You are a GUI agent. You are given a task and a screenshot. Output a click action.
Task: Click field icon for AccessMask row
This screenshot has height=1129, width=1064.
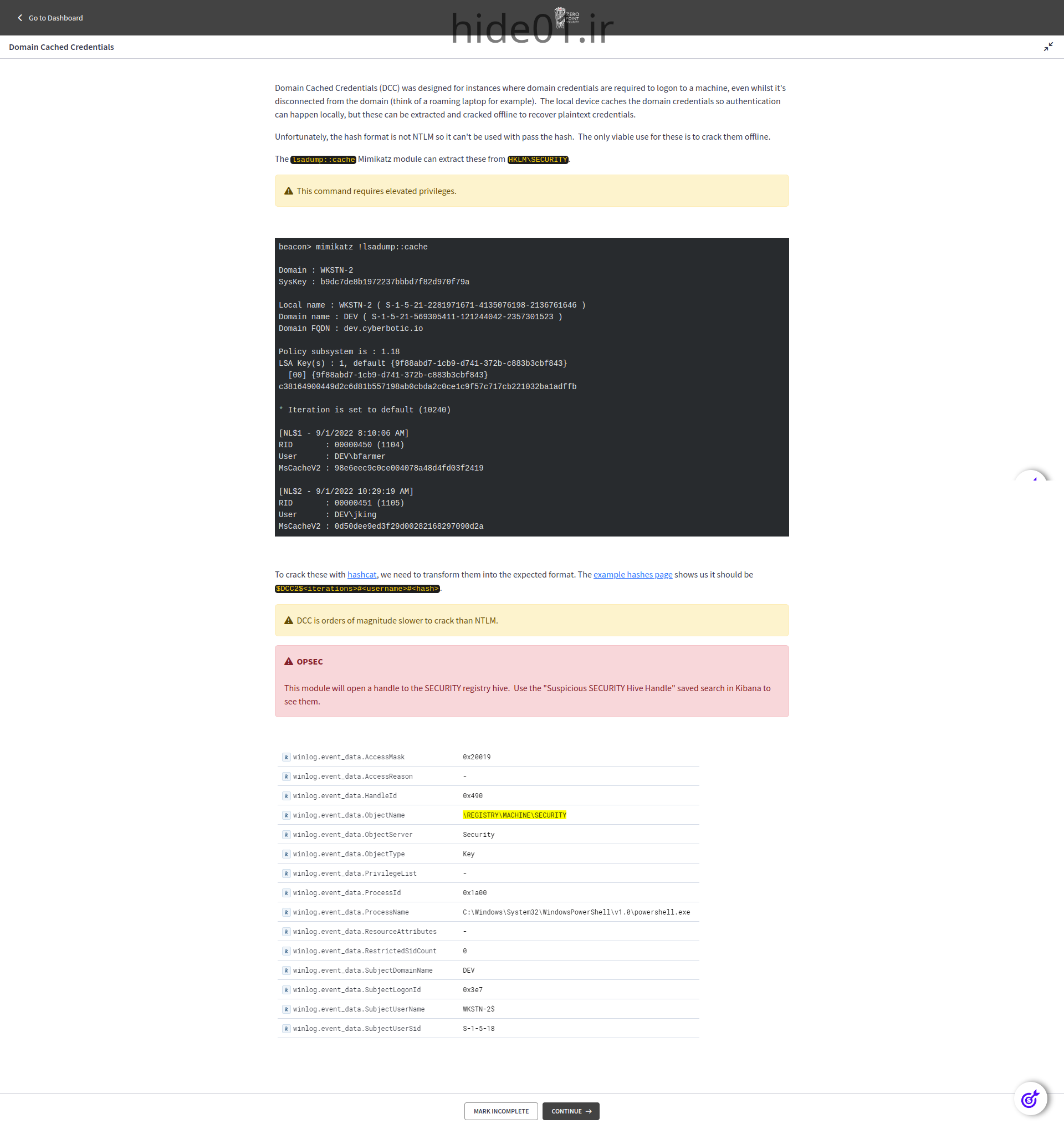[x=286, y=757]
